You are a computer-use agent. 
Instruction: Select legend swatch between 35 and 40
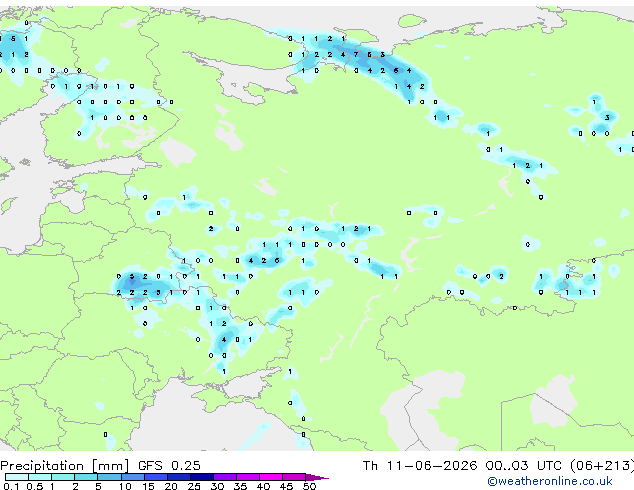point(247,477)
